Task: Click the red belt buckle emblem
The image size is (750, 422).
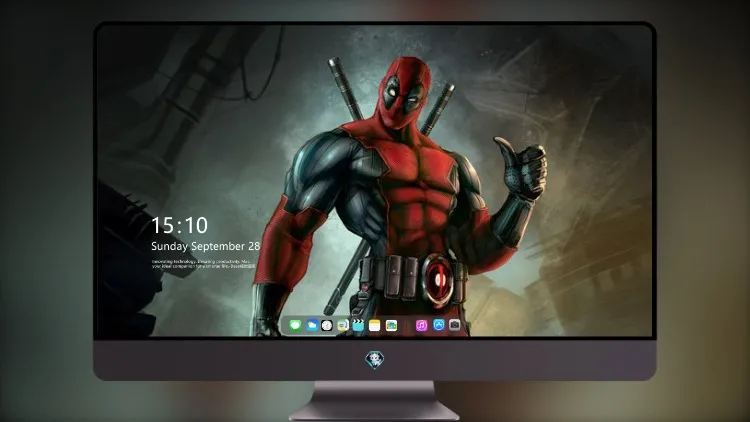Action: [439, 279]
